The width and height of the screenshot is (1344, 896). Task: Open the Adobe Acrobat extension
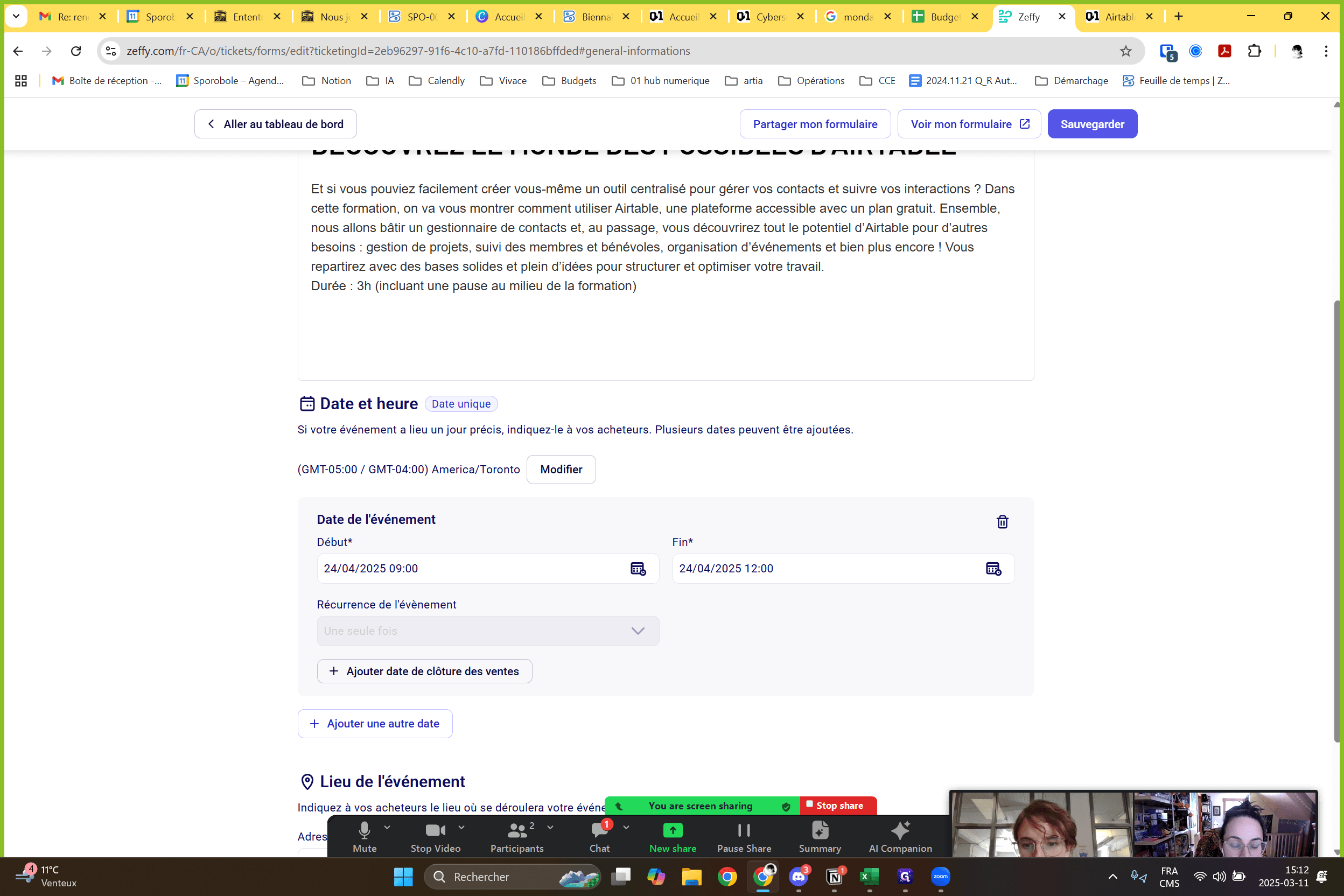(x=1224, y=51)
